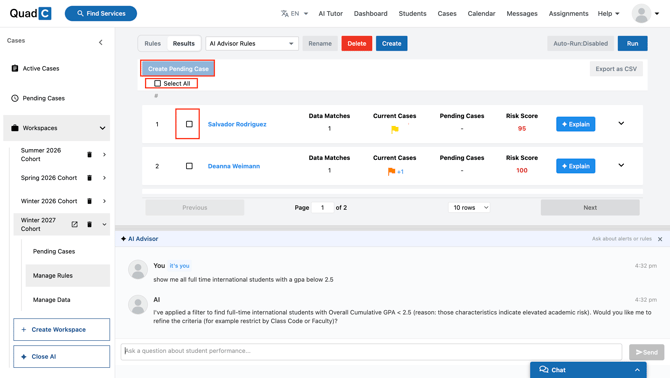Switch to the Results tab
The height and width of the screenshot is (378, 670).
[183, 44]
